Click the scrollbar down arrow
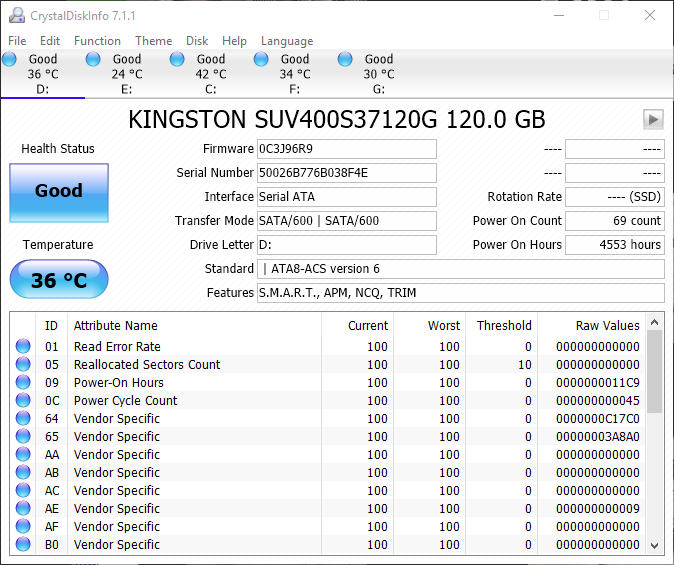The height and width of the screenshot is (565, 674). pyautogui.click(x=655, y=546)
